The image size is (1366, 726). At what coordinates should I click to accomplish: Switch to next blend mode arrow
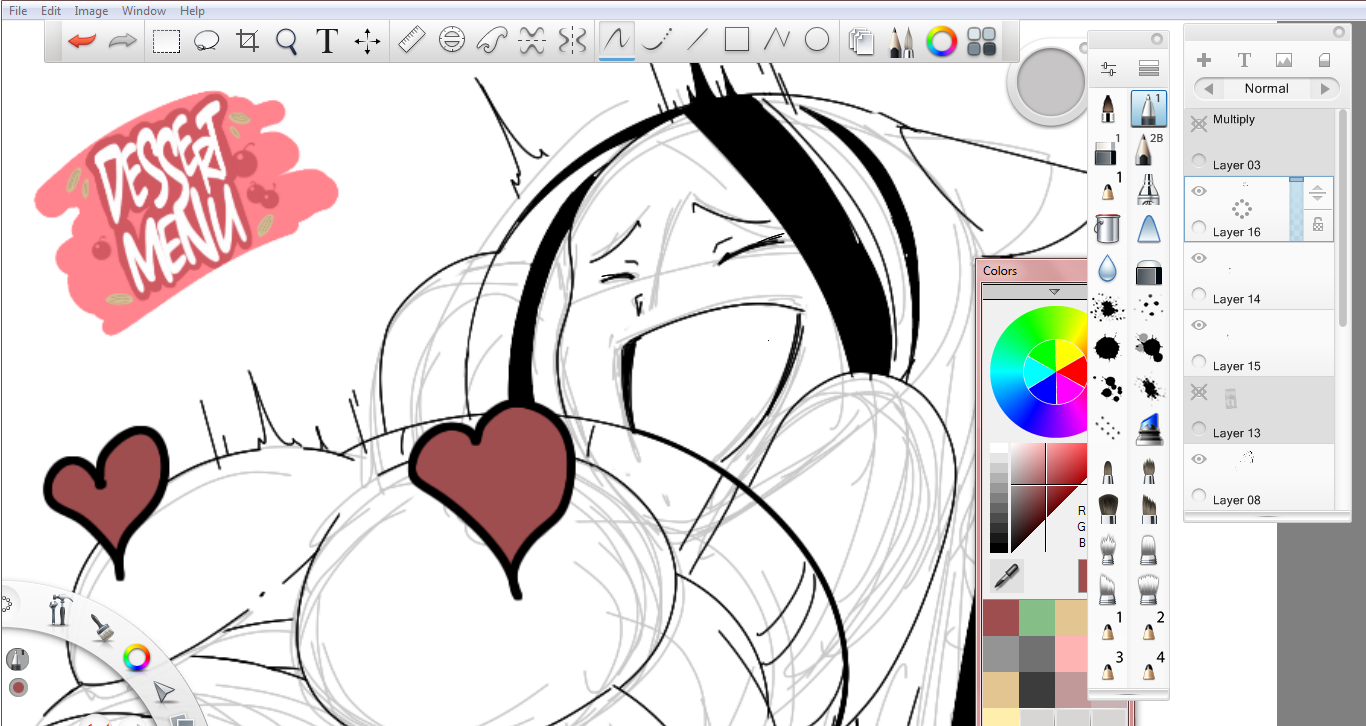(1326, 88)
